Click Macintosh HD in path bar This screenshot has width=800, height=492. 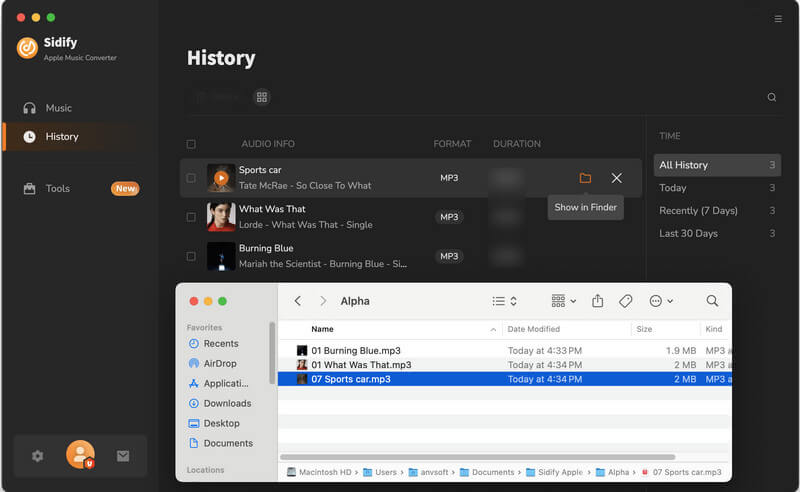click(319, 472)
